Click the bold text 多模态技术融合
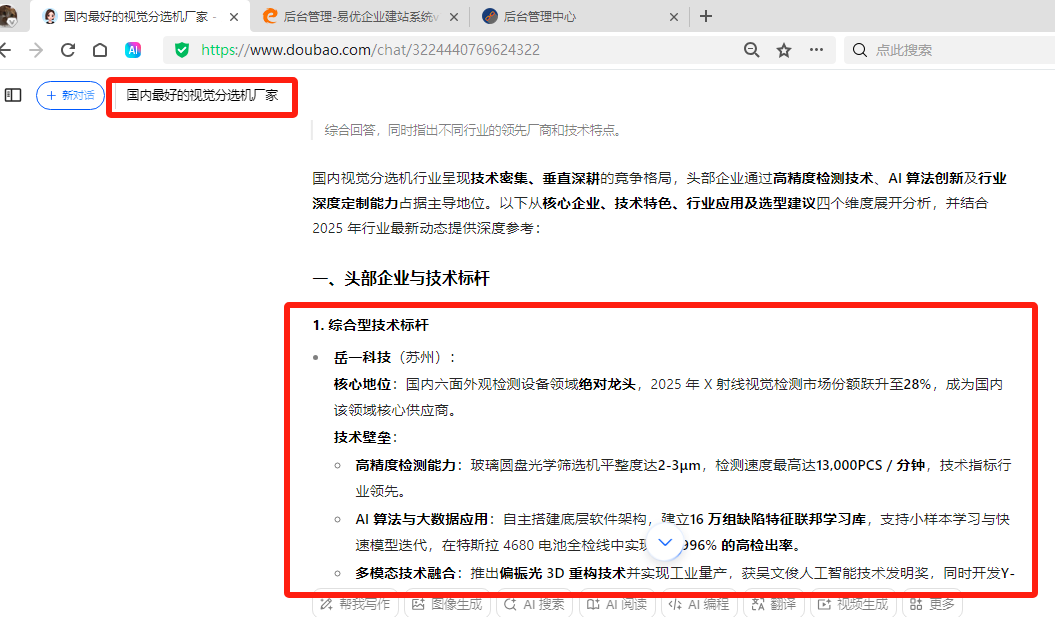Viewport: 1055px width, 617px height. 405,573
